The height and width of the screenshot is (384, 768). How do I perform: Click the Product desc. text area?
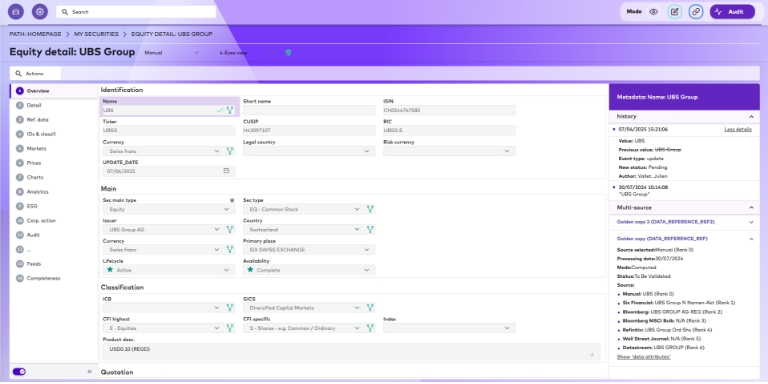coord(351,351)
